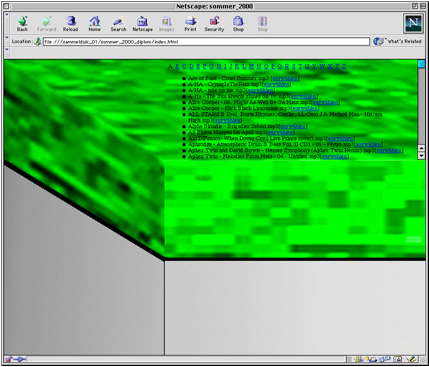429x367 pixels.
Task: Click the location bookmark icon
Action: coord(38,41)
